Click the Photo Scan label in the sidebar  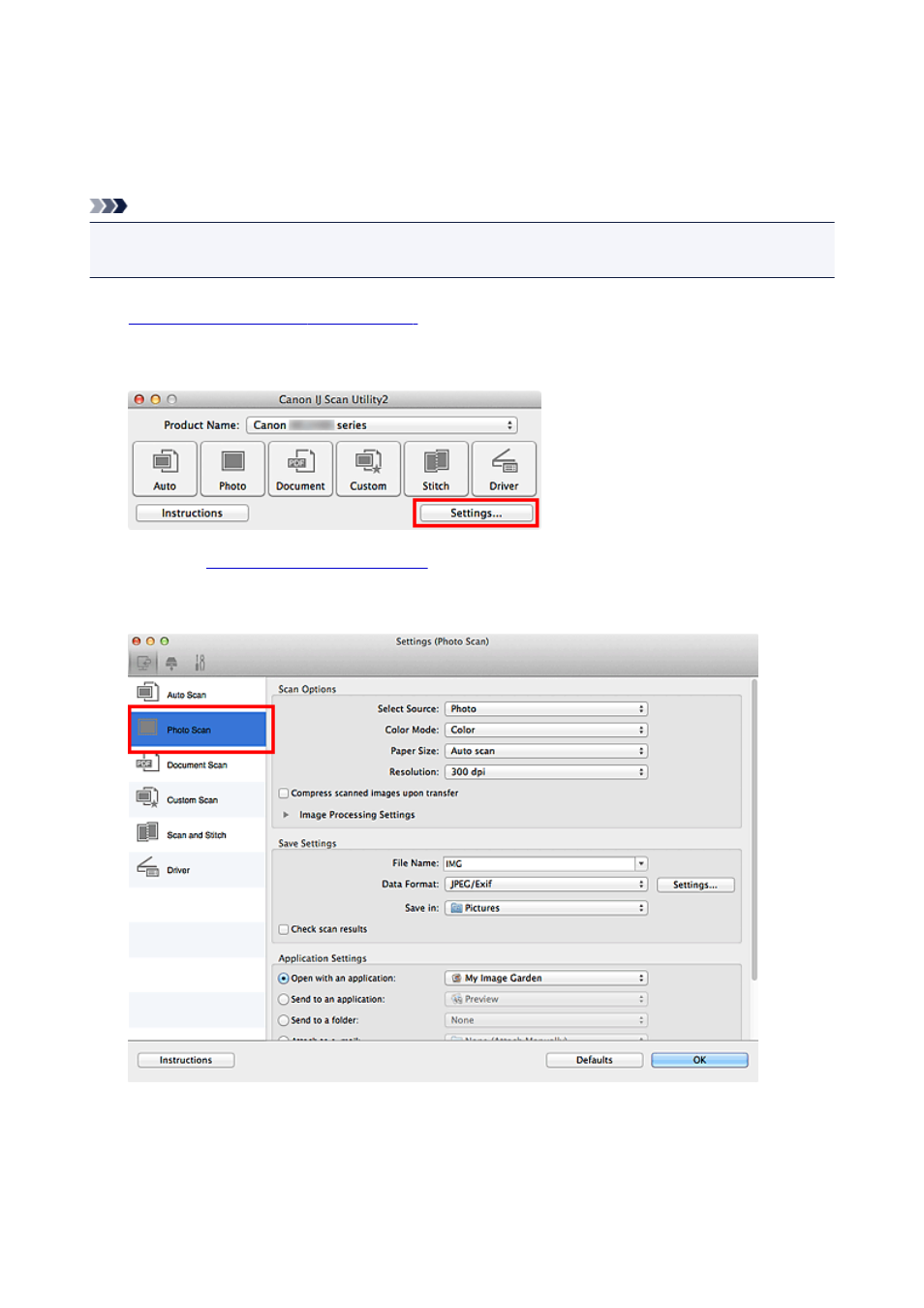point(188,731)
